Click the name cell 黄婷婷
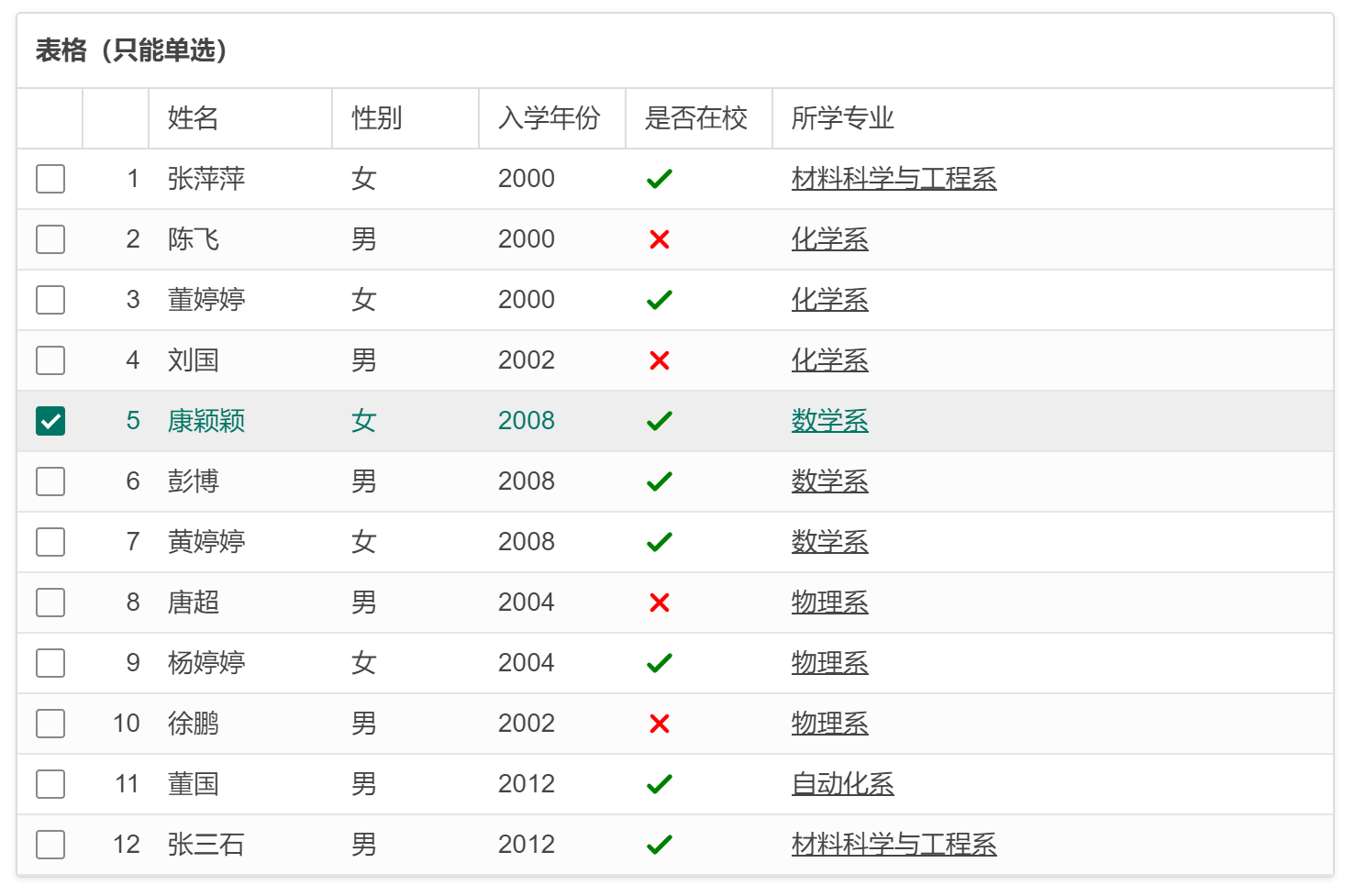Screen dimensions: 1354x896 click(206, 542)
